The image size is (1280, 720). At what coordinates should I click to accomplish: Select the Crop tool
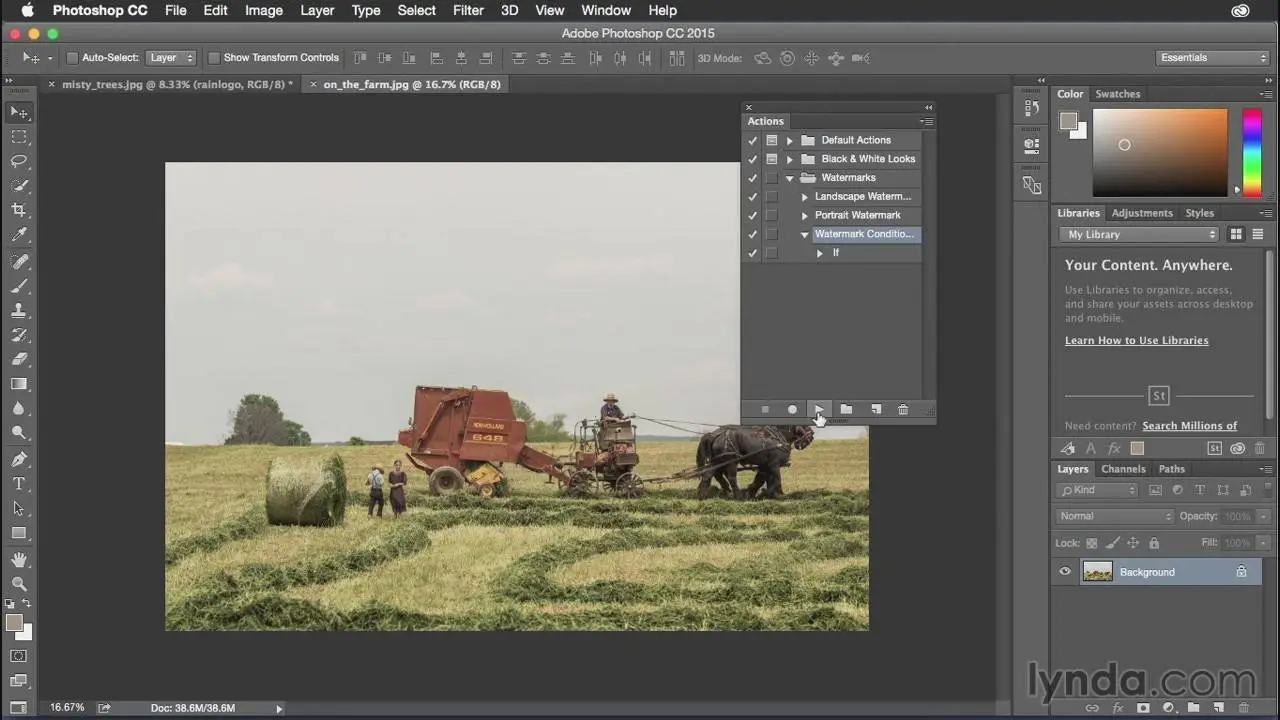(19, 210)
